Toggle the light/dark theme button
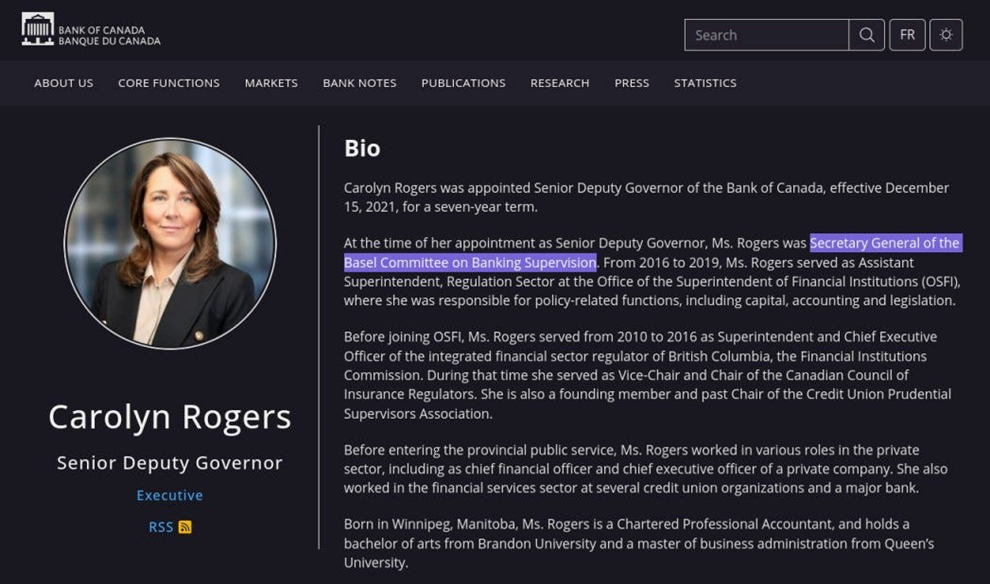This screenshot has height=584, width=990. pos(946,35)
